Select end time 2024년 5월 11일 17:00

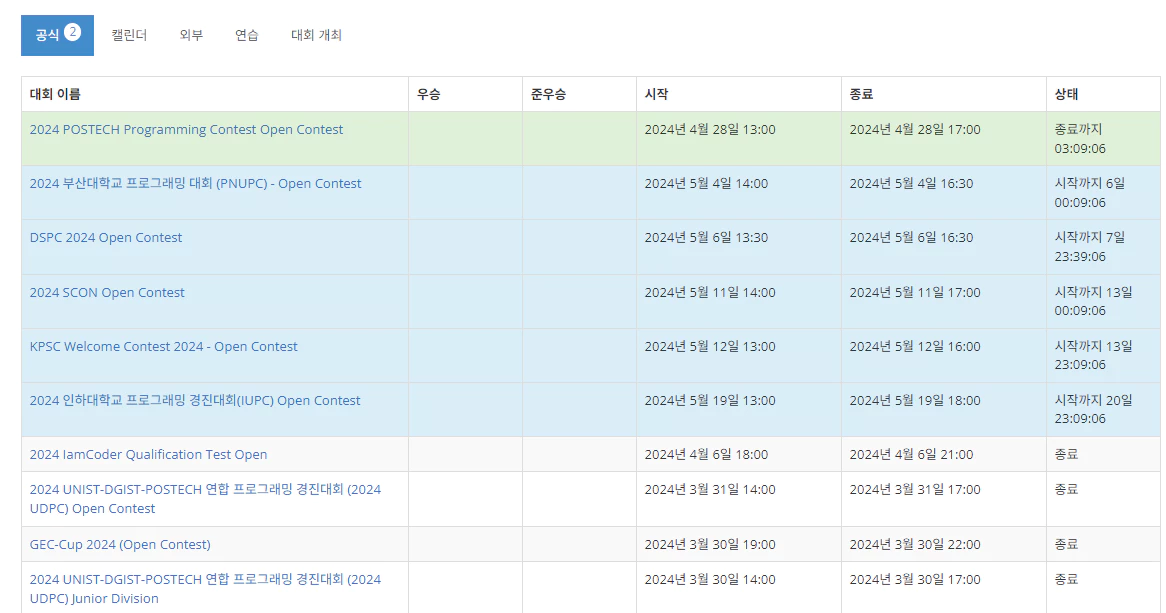pos(915,292)
